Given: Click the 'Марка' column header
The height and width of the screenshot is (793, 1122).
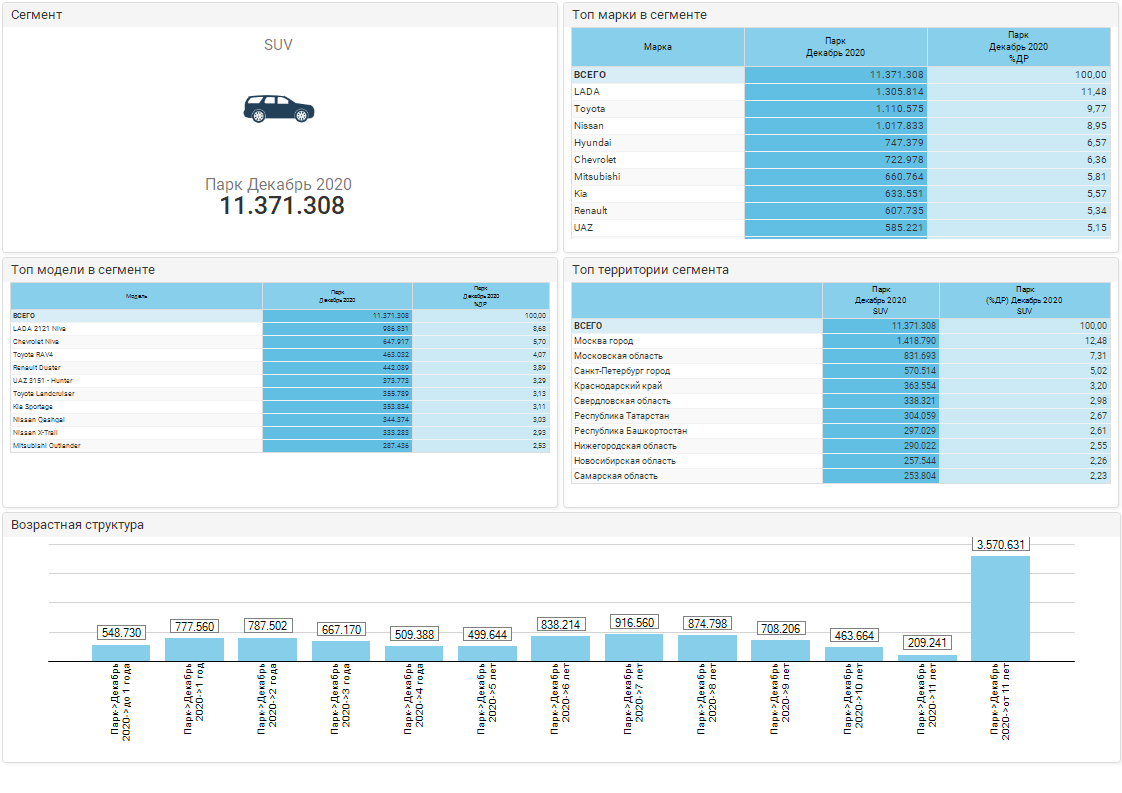Looking at the screenshot, I should pyautogui.click(x=657, y=47).
